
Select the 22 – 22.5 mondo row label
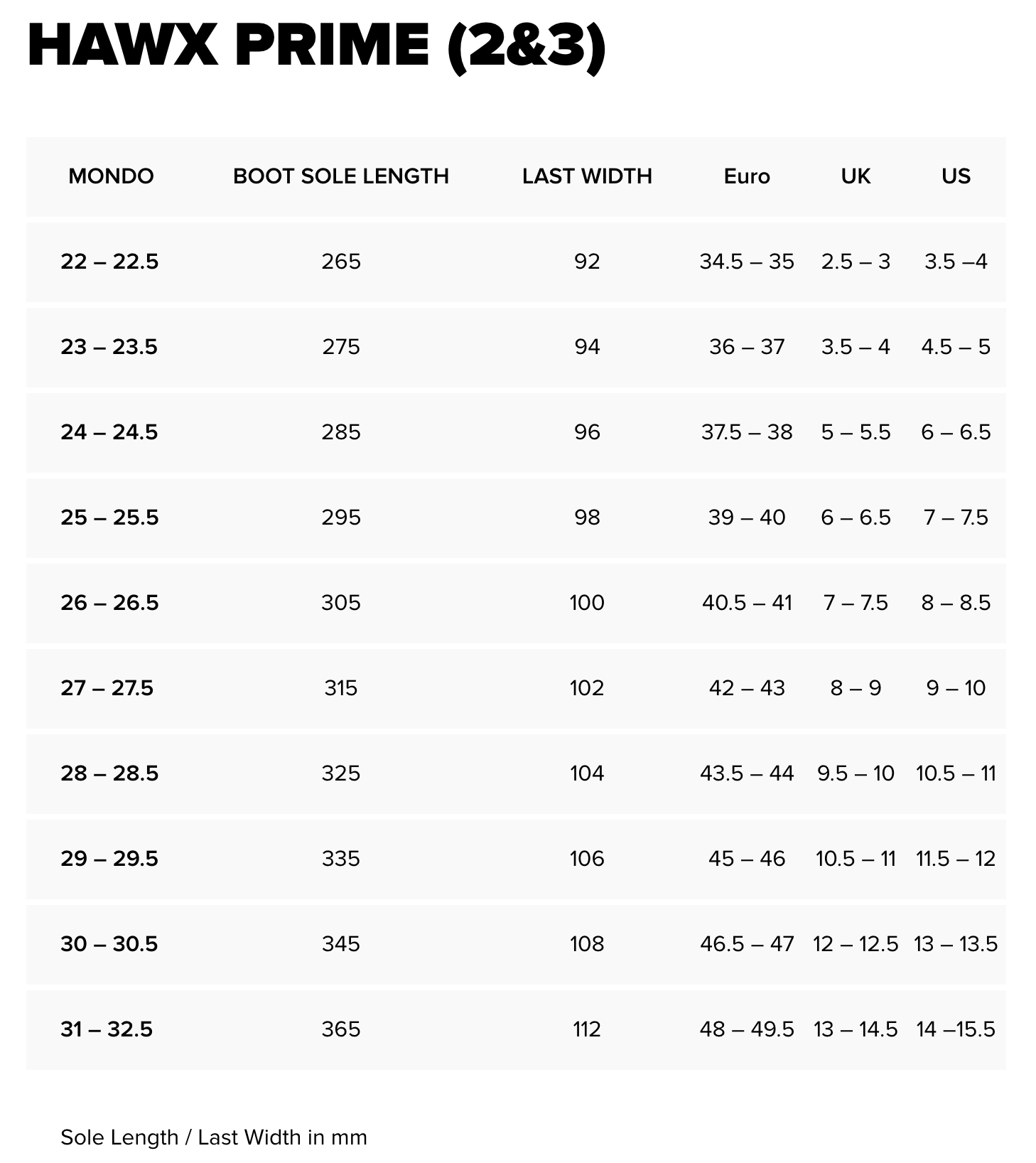[109, 262]
